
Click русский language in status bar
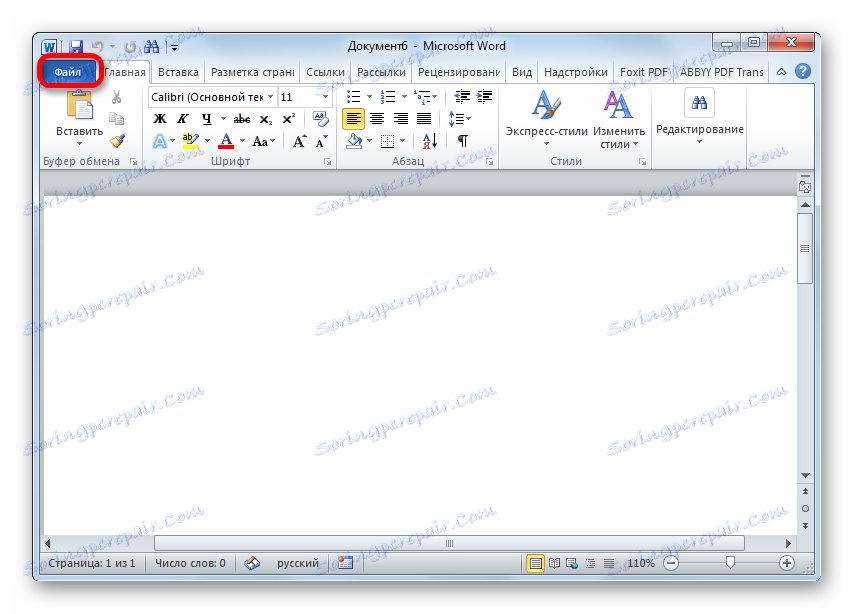click(297, 563)
